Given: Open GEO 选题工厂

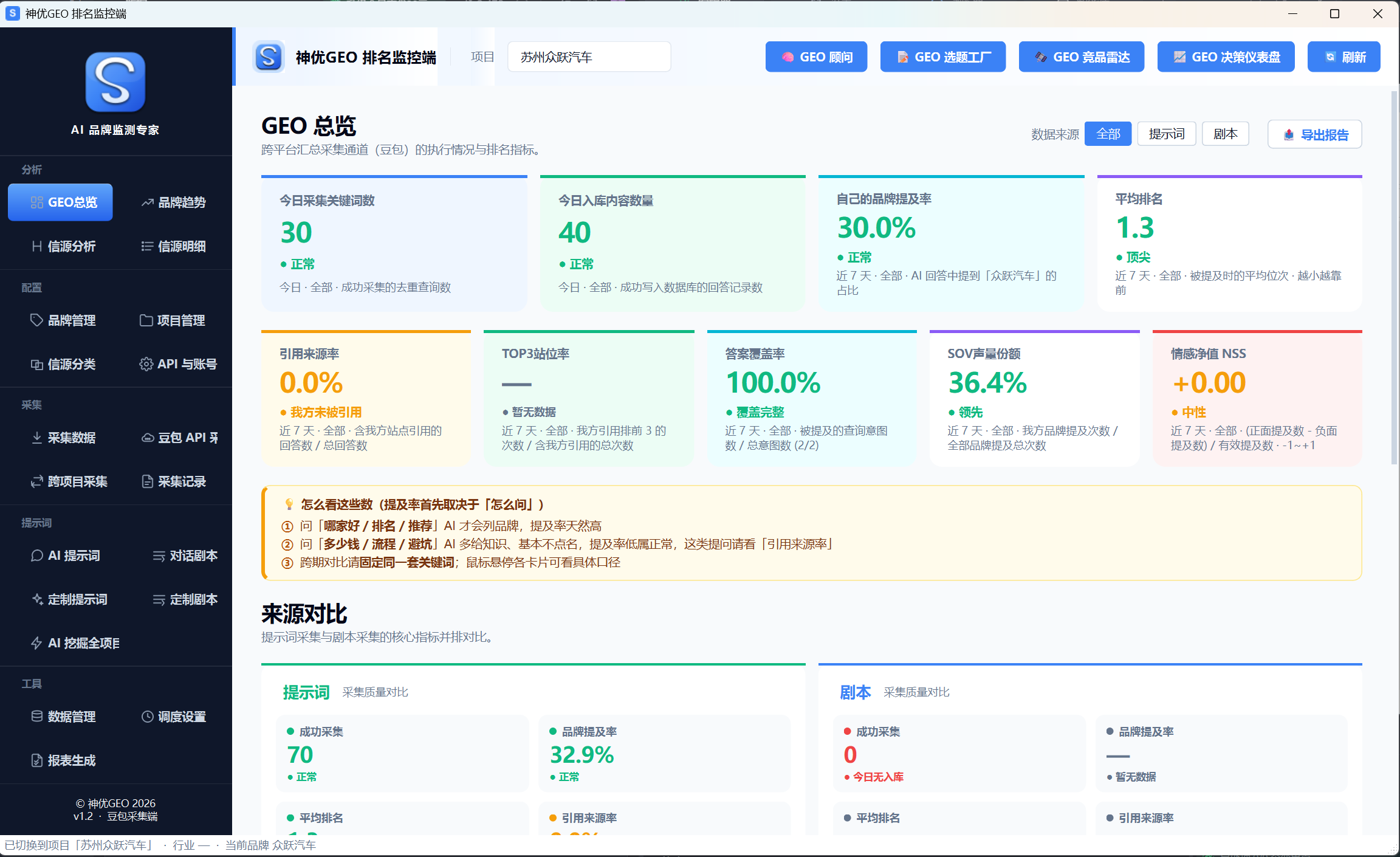Looking at the screenshot, I should click(x=943, y=57).
